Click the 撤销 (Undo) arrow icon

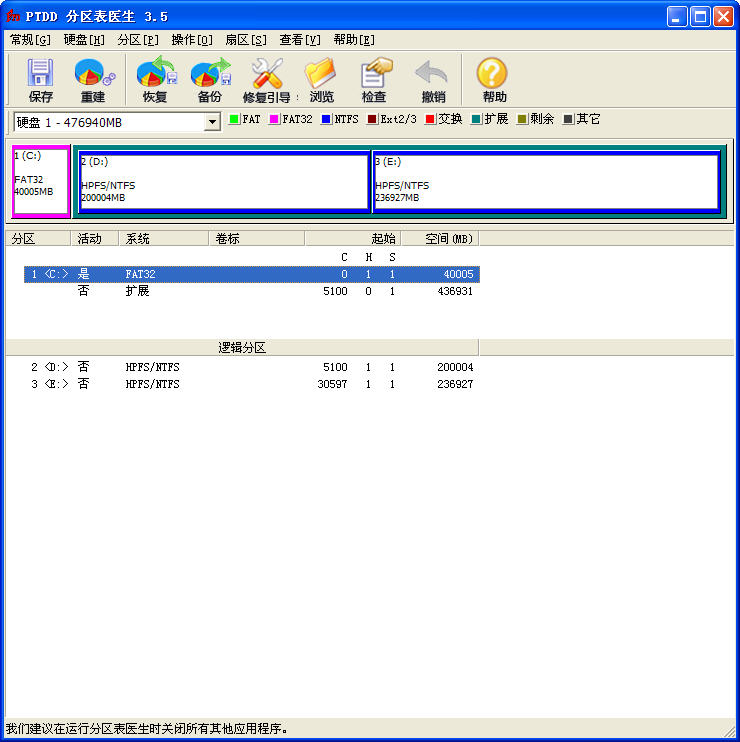(x=432, y=74)
